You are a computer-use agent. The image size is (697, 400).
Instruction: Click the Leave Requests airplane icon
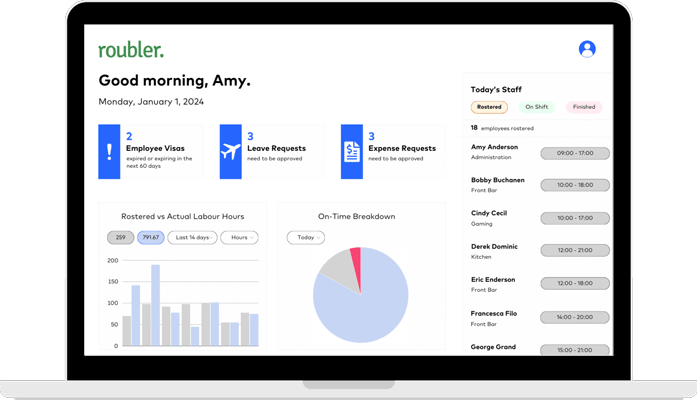tap(231, 152)
